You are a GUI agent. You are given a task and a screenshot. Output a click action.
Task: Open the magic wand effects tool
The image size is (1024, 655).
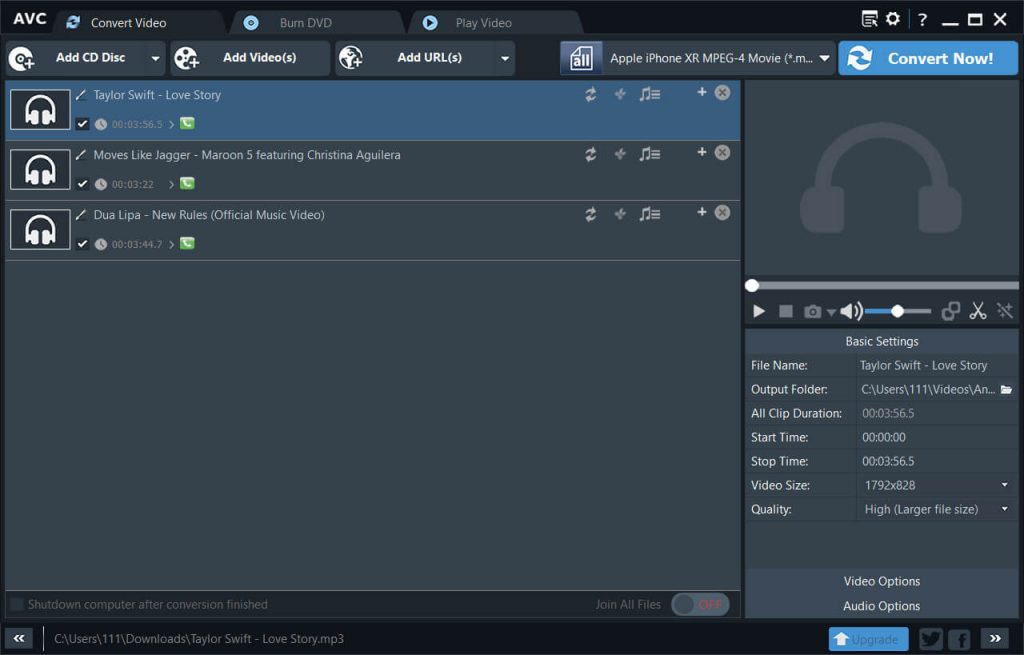point(1004,311)
